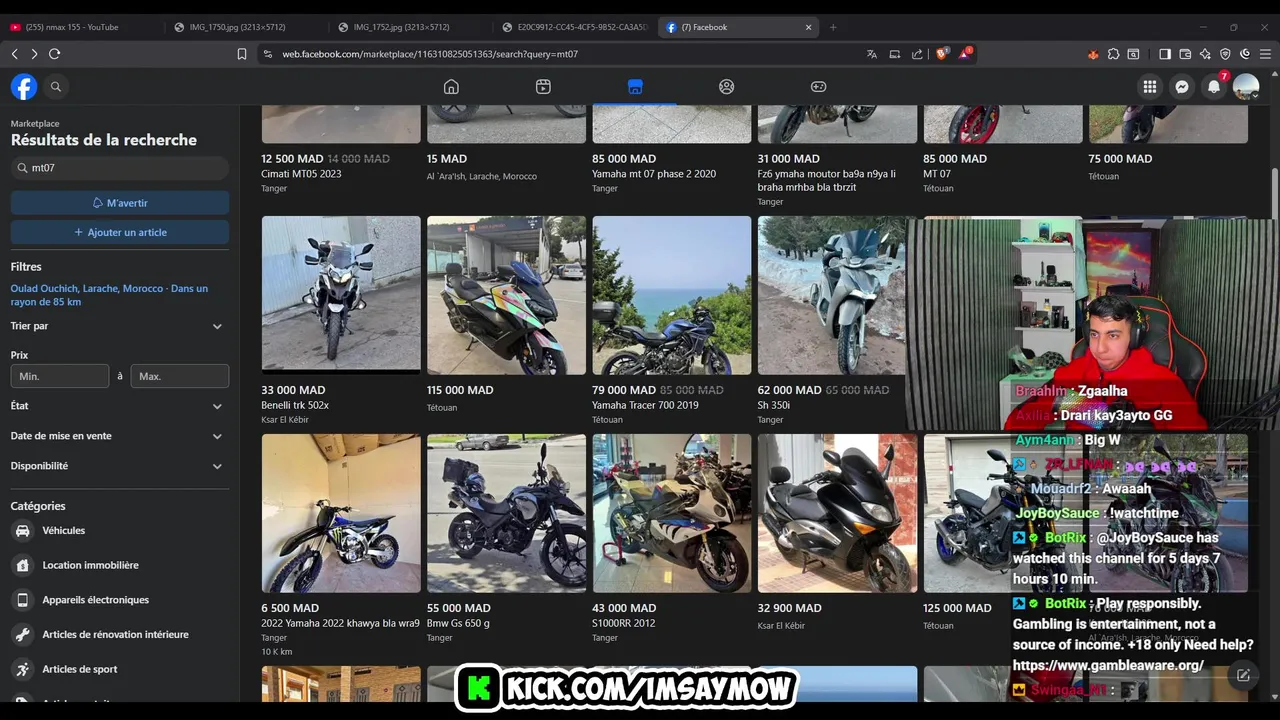Bookmark this page icon
The image size is (1280, 720).
point(242,54)
